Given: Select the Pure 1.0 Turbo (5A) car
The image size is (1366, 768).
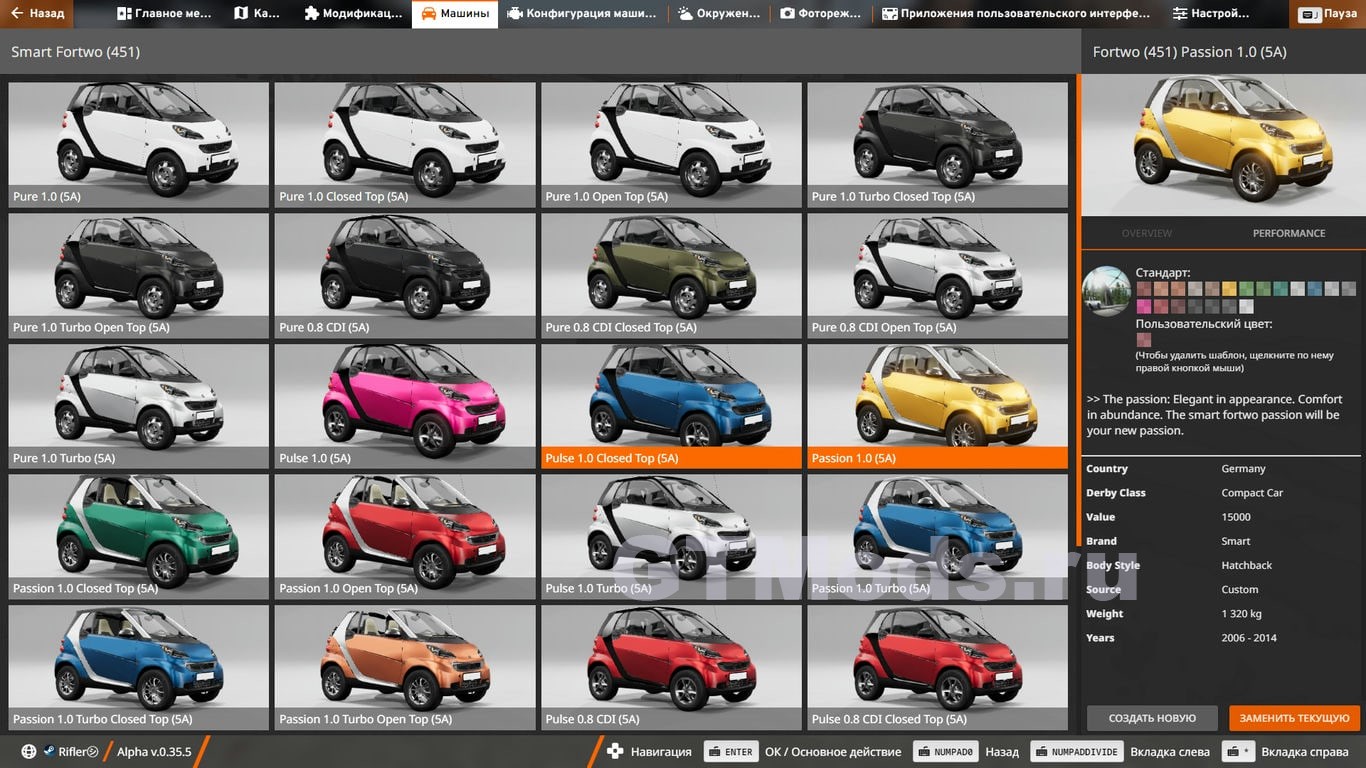Looking at the screenshot, I should (x=139, y=406).
